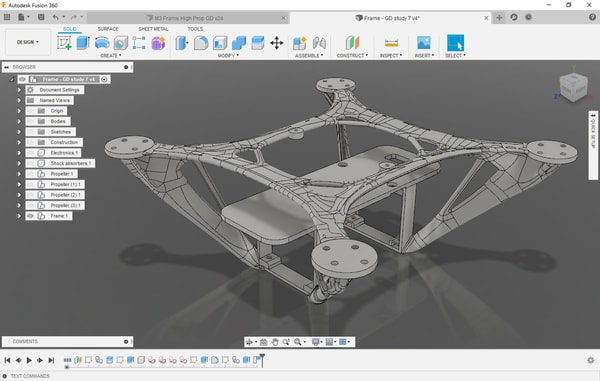
Task: Open the ASSEMBLE menu dropdown
Action: [x=309, y=55]
